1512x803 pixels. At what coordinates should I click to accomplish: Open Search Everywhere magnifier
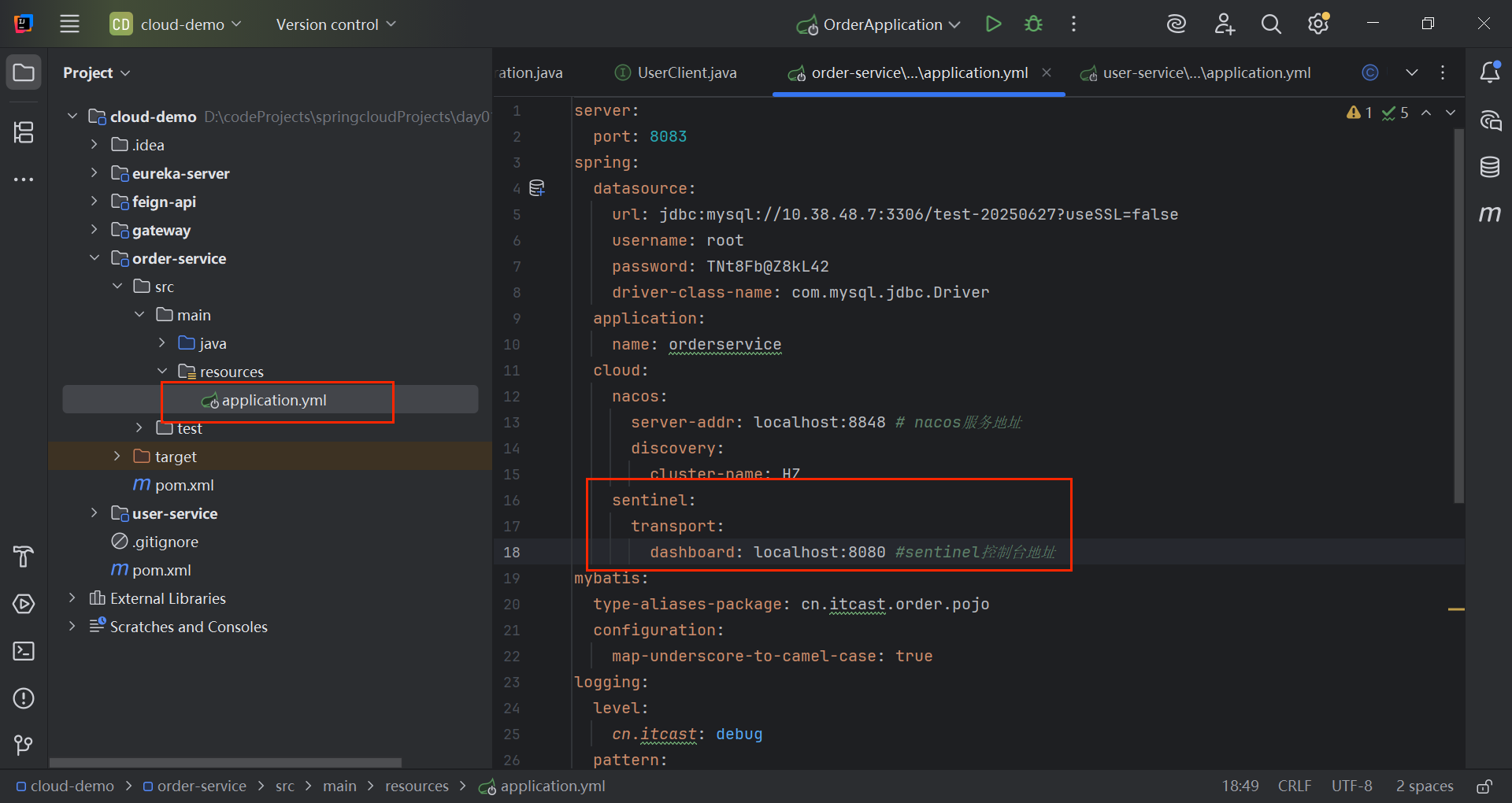tap(1270, 24)
